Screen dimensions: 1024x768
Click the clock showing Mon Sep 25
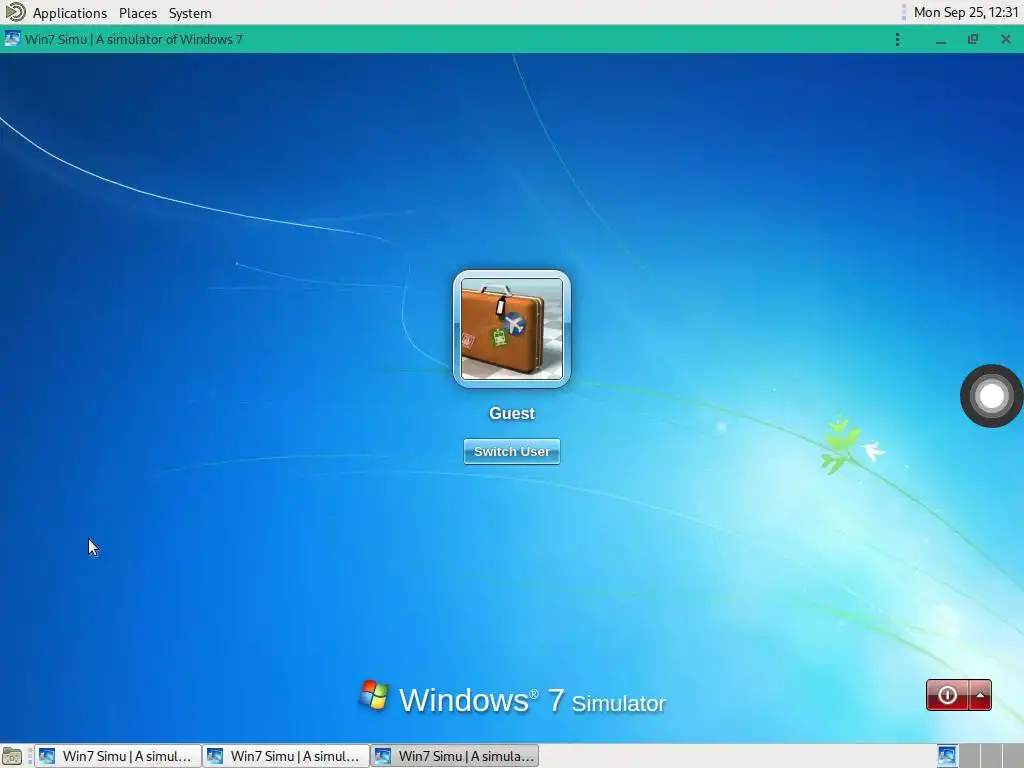coord(966,12)
